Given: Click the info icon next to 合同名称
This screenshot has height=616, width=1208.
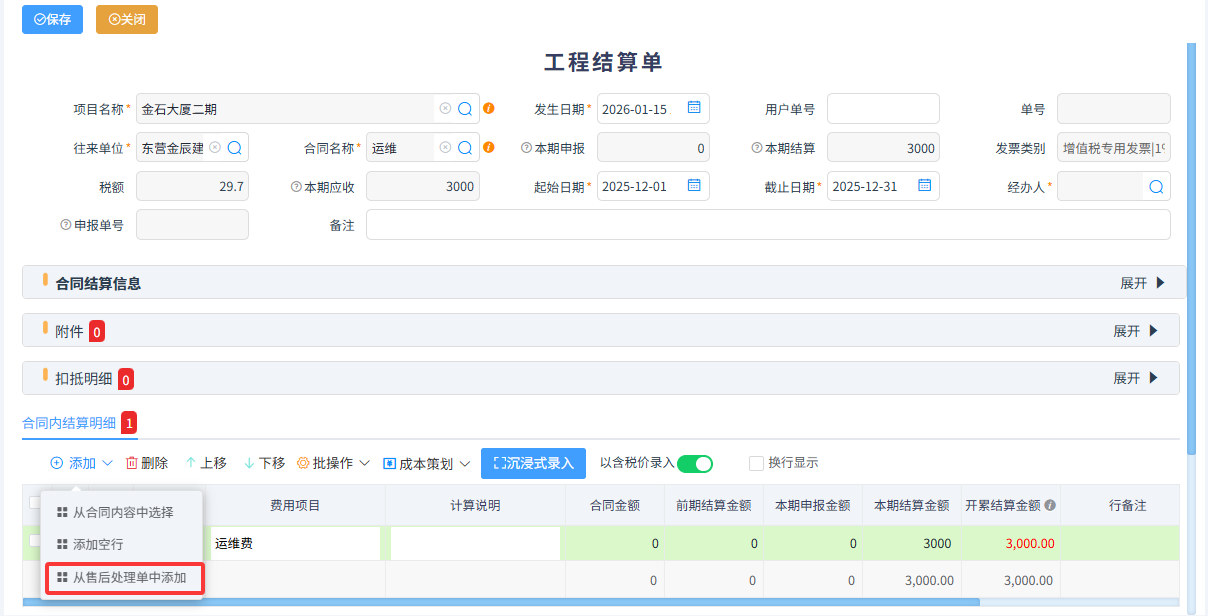Looking at the screenshot, I should coord(489,147).
